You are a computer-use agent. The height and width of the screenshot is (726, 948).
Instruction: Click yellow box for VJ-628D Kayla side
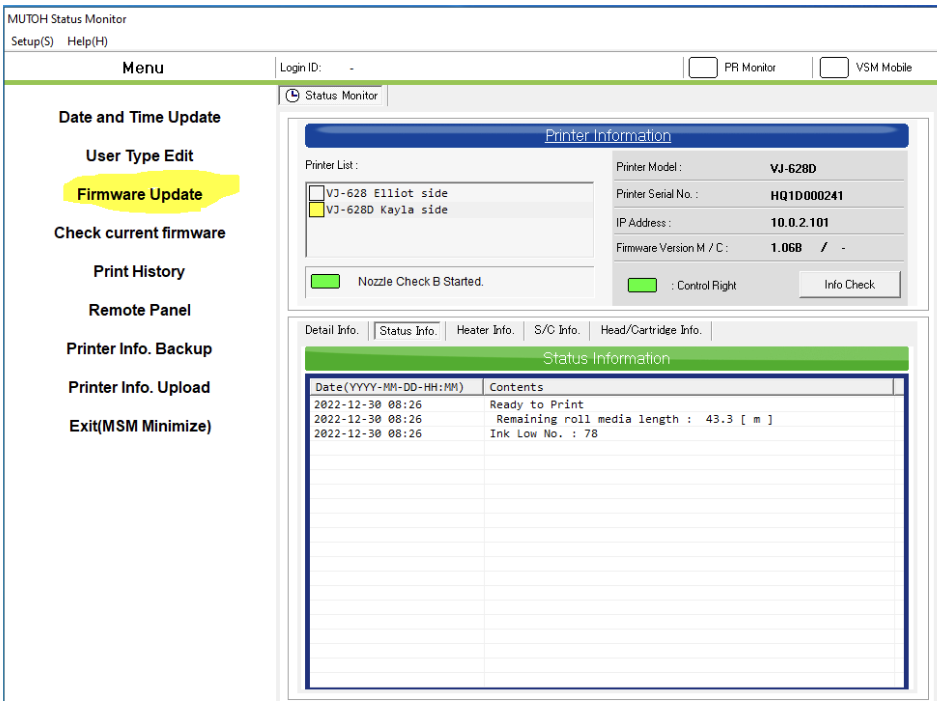point(316,210)
